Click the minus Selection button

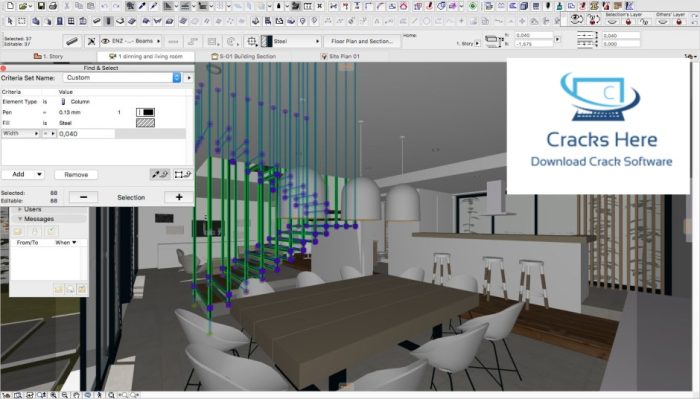coord(83,197)
